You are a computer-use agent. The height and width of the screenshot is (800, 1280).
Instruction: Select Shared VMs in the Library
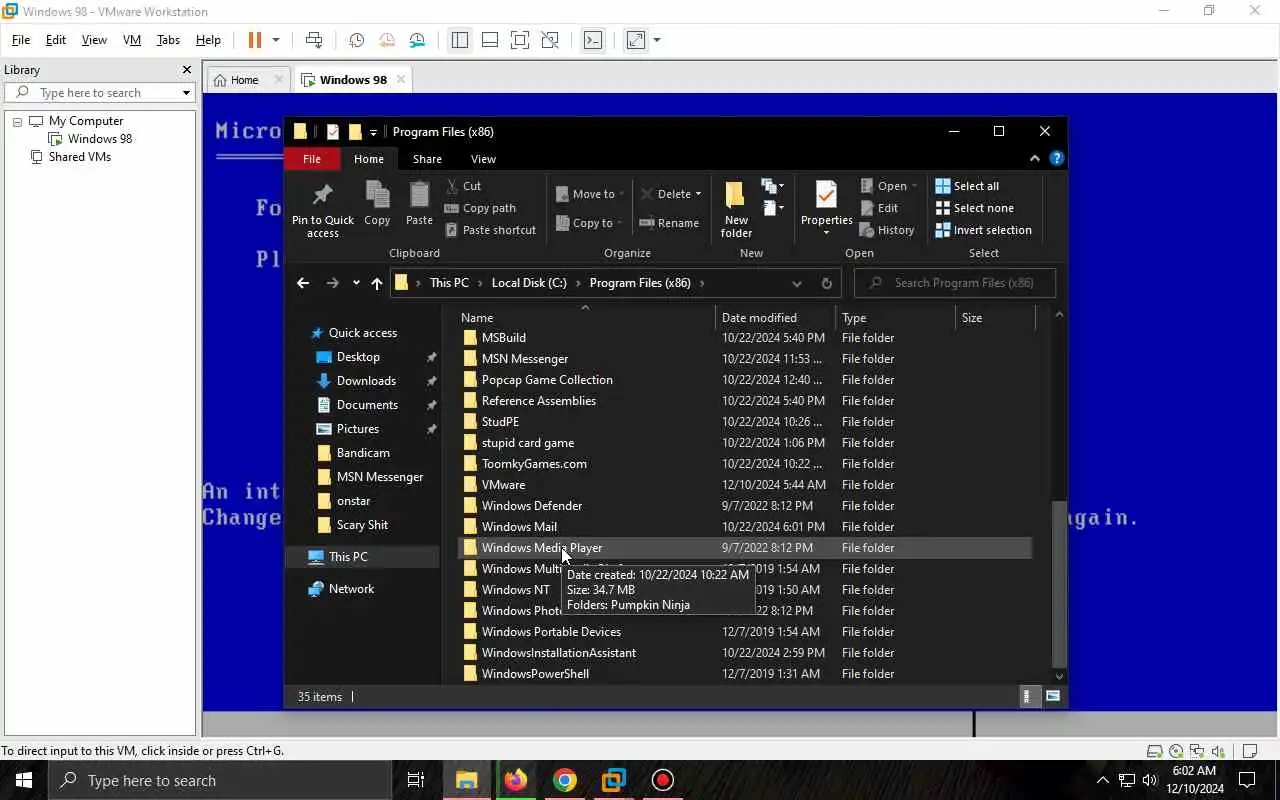tap(79, 157)
